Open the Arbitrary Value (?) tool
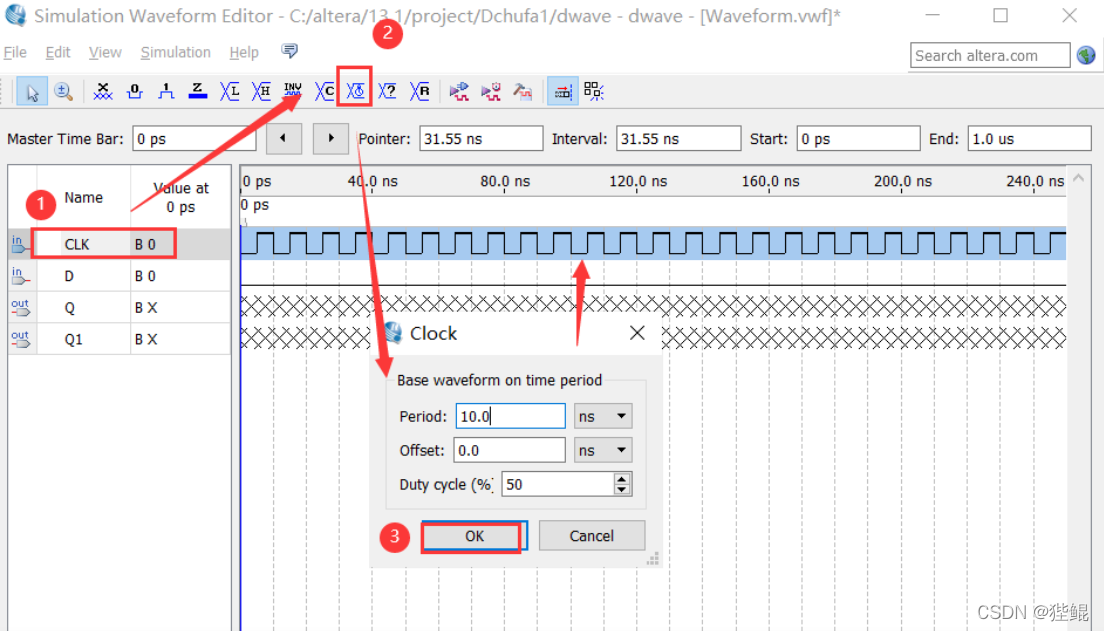Screen dimensions: 1104x631 click(387, 91)
